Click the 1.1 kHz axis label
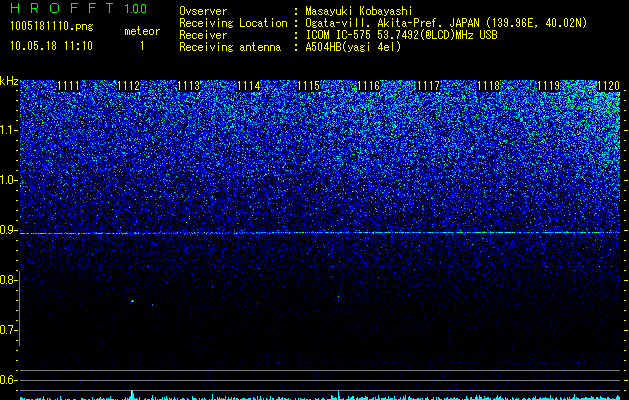 tap(8, 130)
